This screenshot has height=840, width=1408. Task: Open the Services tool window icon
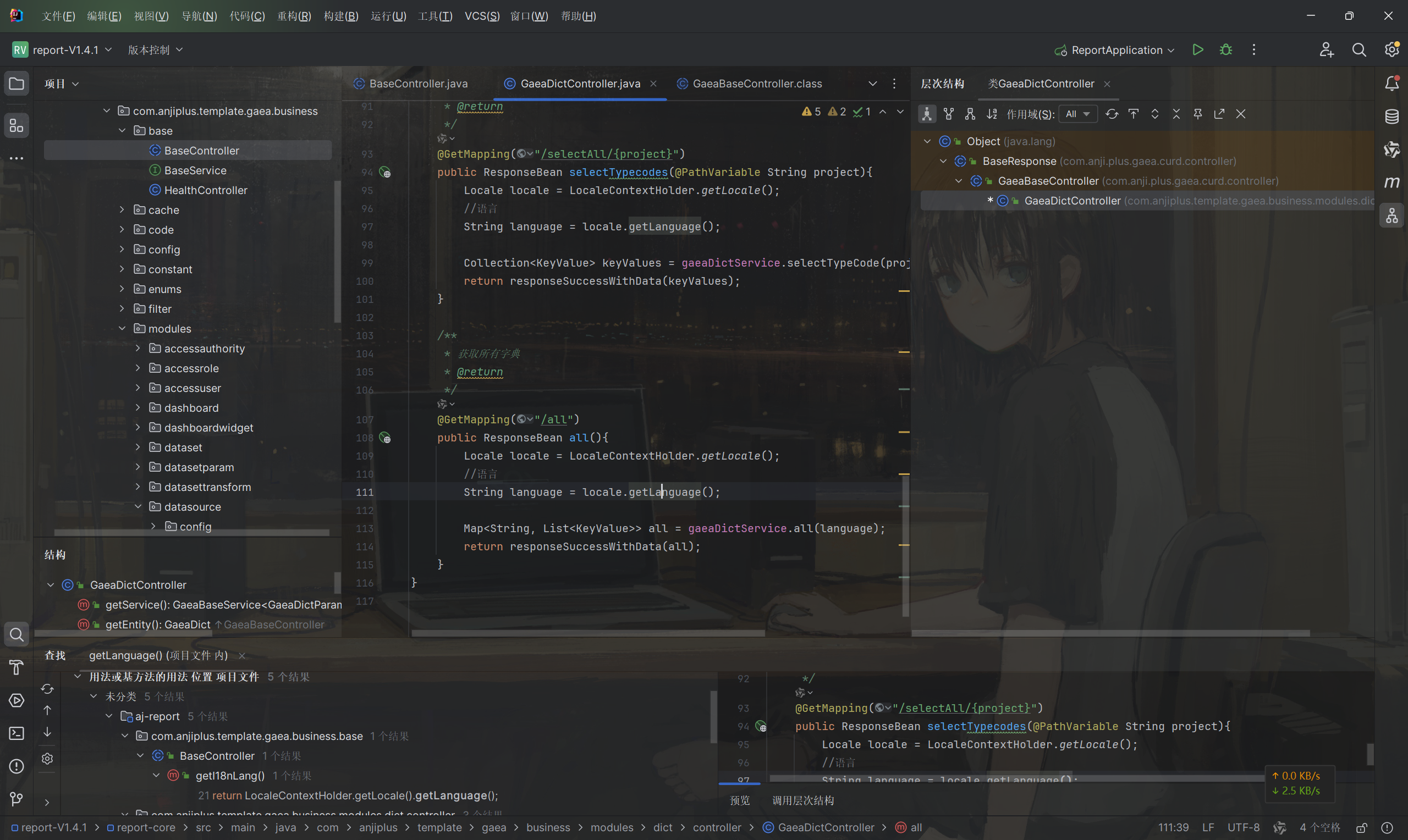click(16, 700)
